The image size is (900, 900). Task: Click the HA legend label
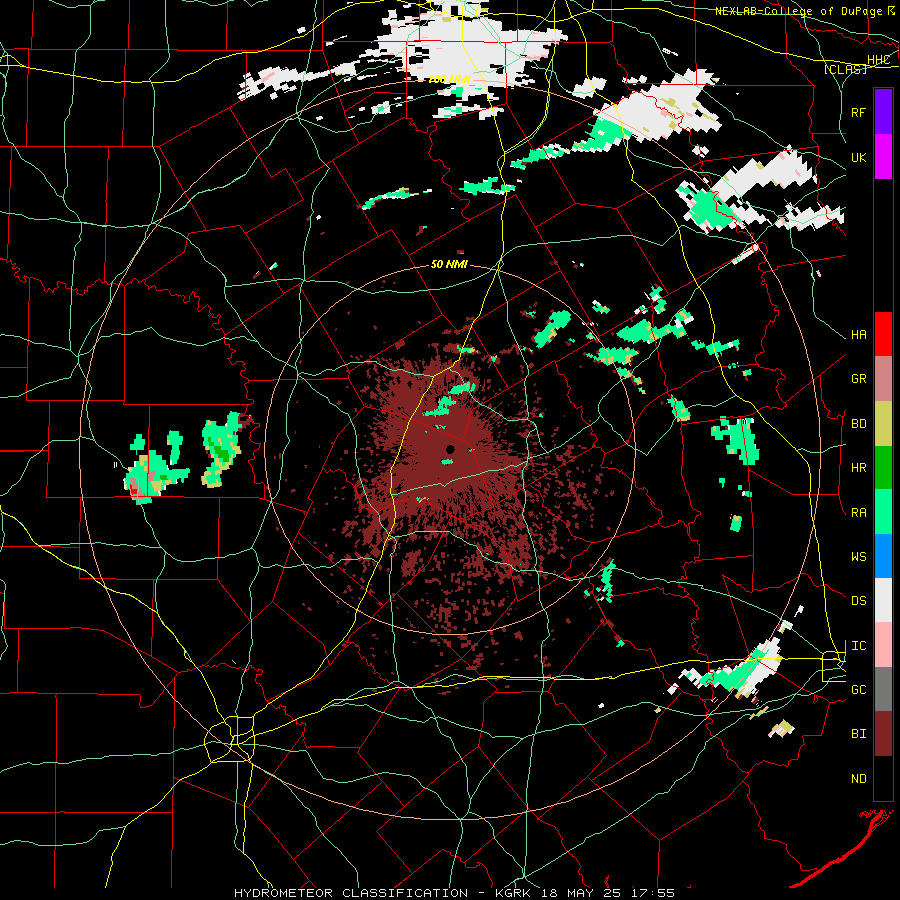[858, 335]
